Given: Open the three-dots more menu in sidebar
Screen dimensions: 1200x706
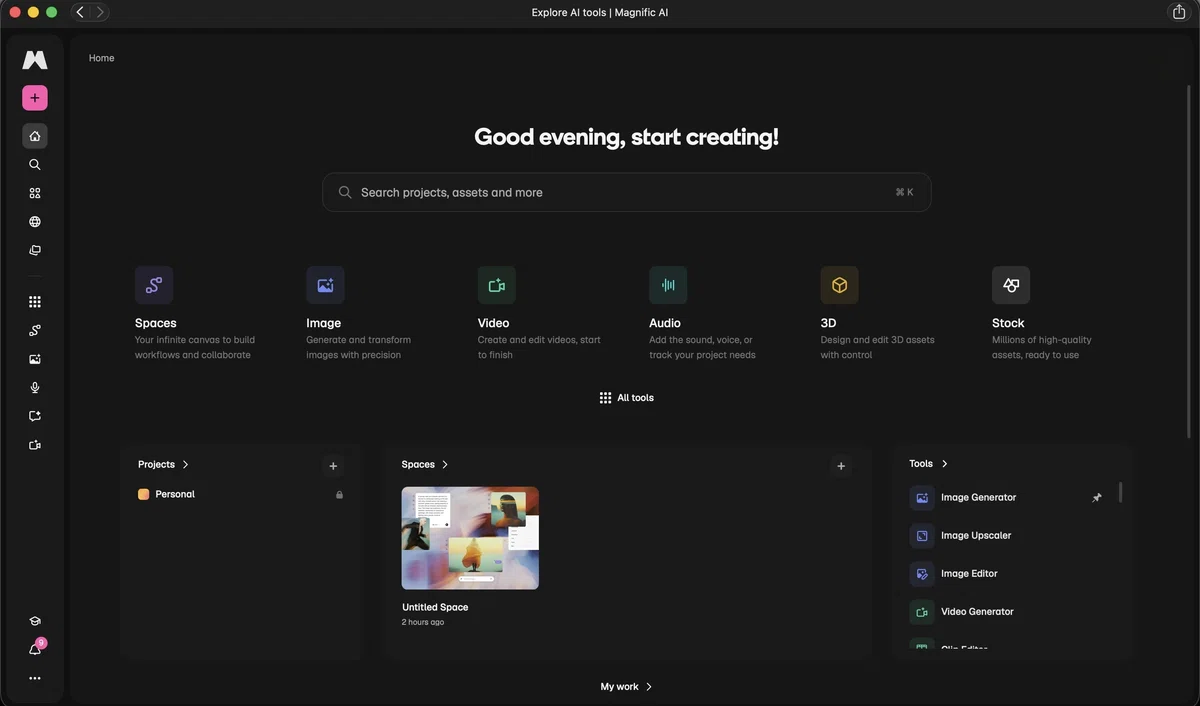Looking at the screenshot, I should pyautogui.click(x=35, y=678).
